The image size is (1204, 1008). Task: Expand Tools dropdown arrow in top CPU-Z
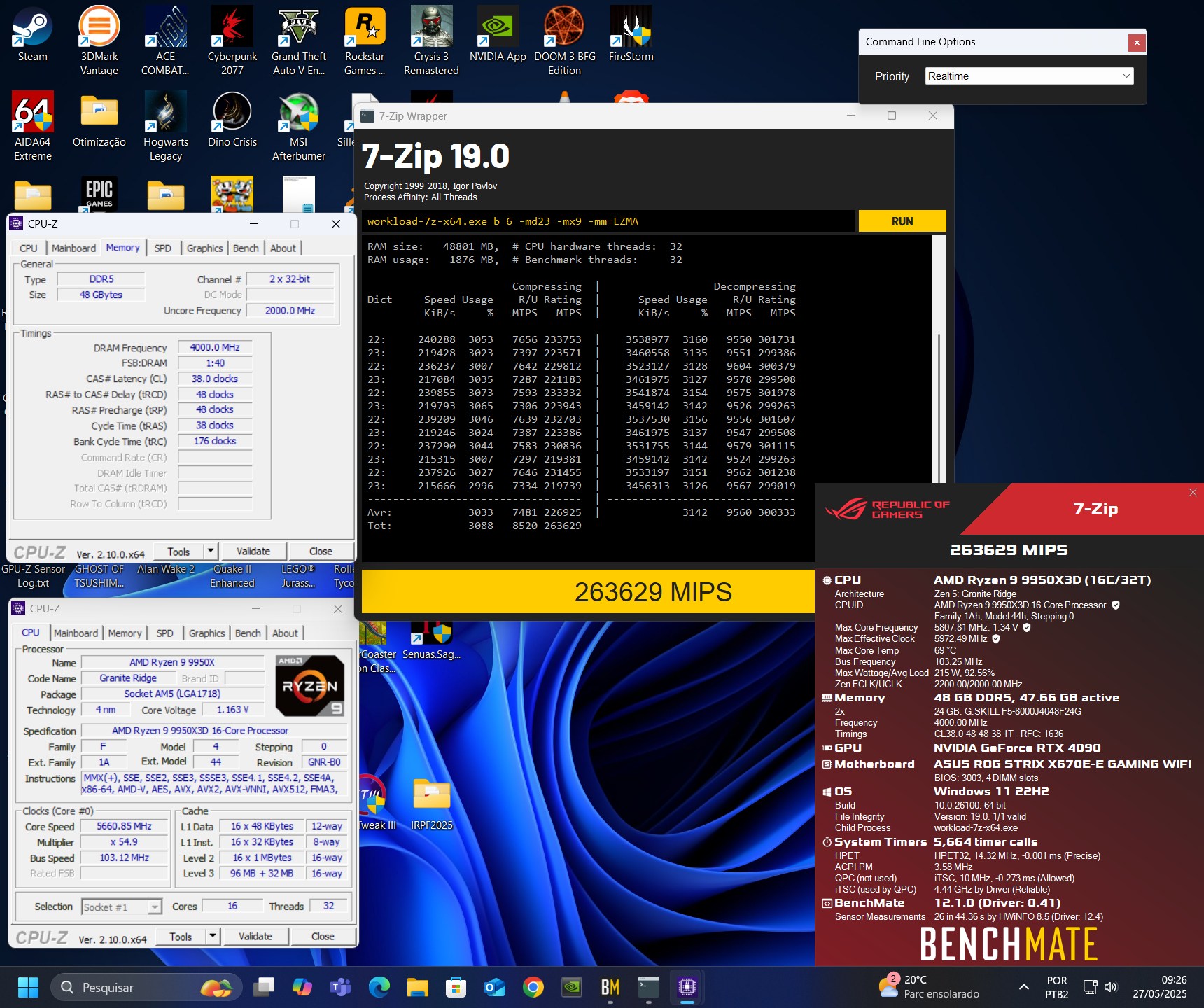point(211,551)
